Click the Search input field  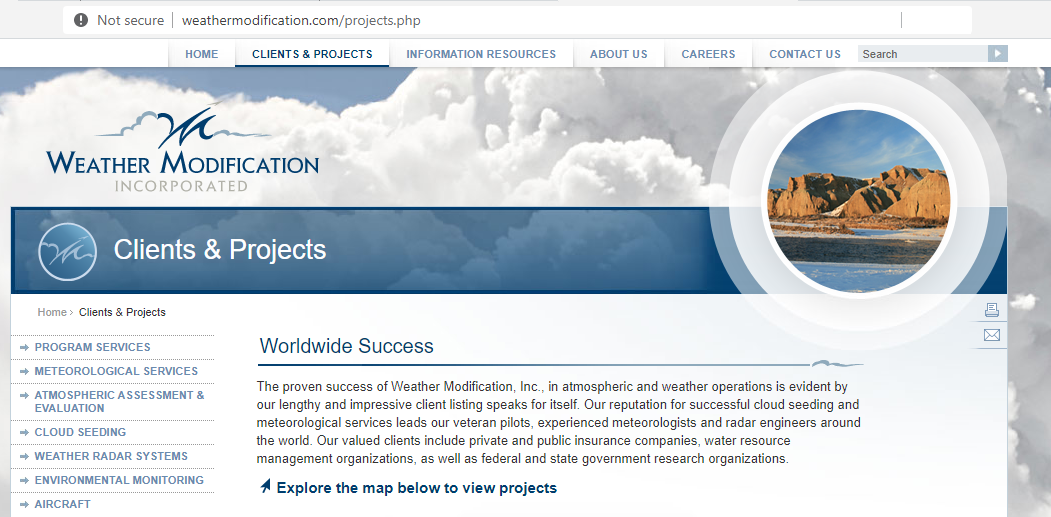coord(923,54)
